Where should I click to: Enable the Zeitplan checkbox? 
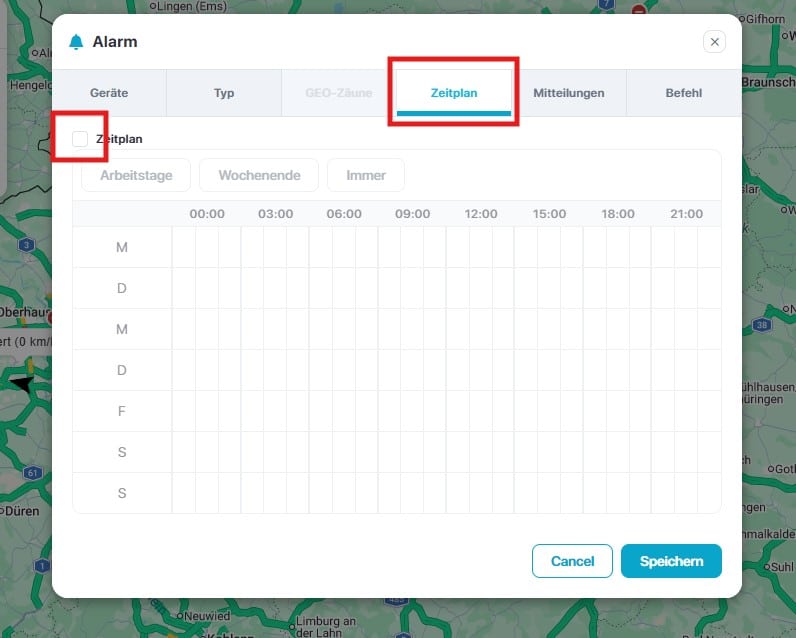click(80, 139)
